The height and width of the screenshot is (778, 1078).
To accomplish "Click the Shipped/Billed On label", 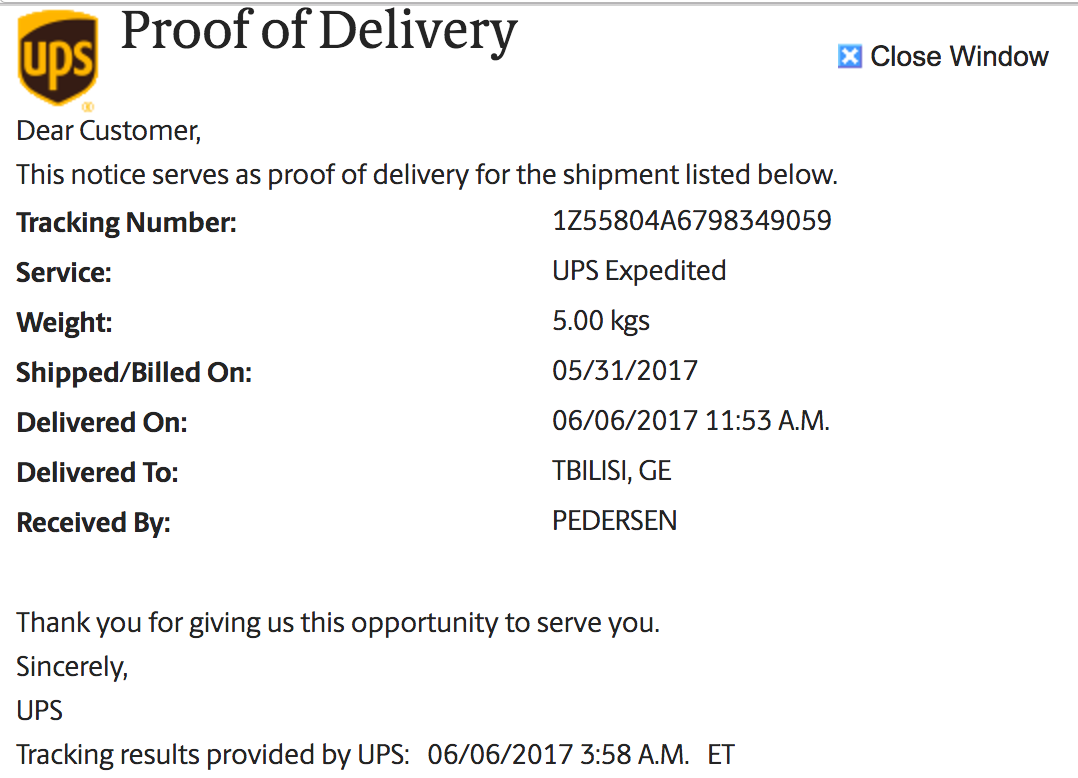I will point(134,373).
